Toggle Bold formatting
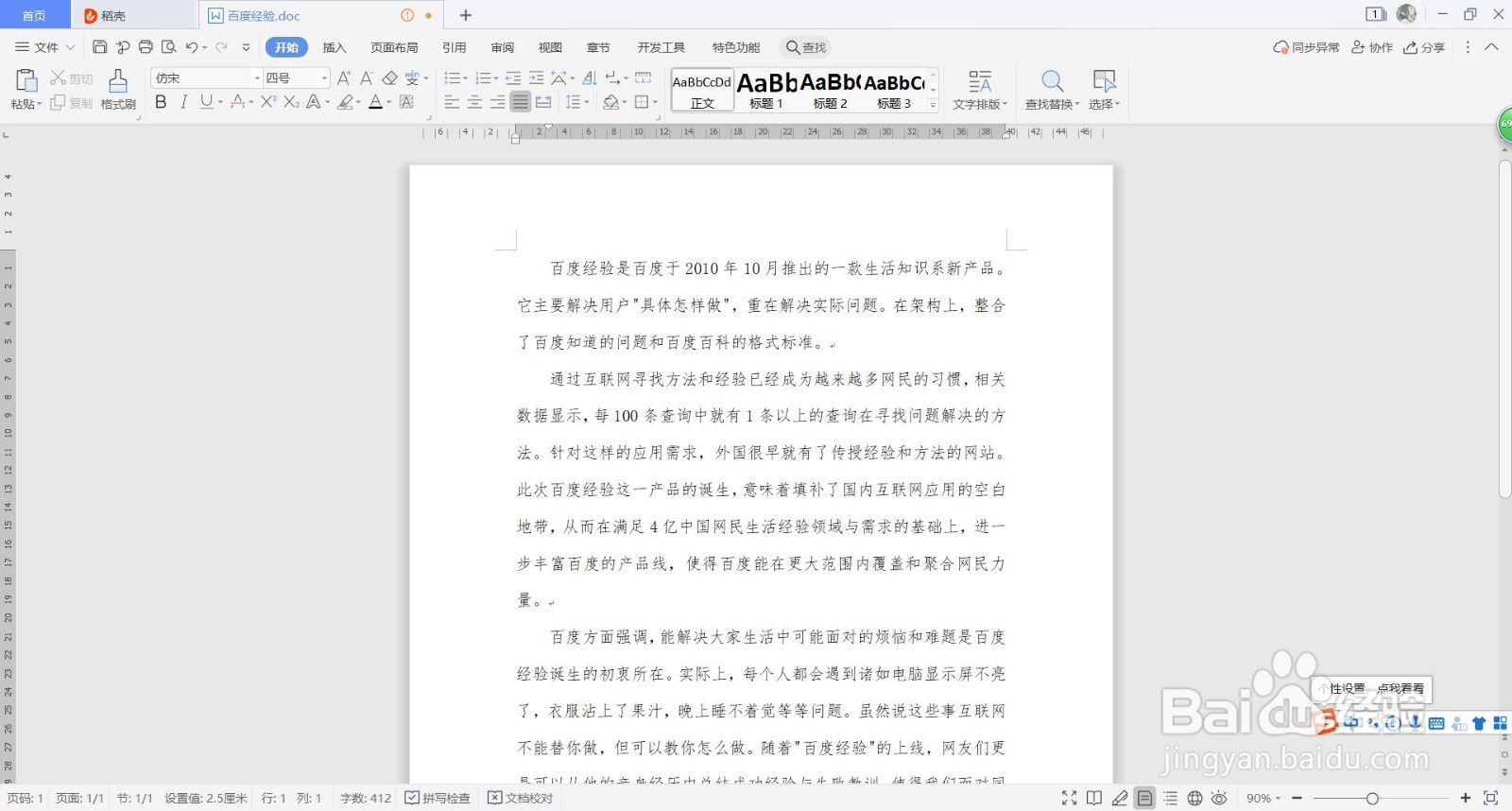The image size is (1512, 811). (x=161, y=102)
